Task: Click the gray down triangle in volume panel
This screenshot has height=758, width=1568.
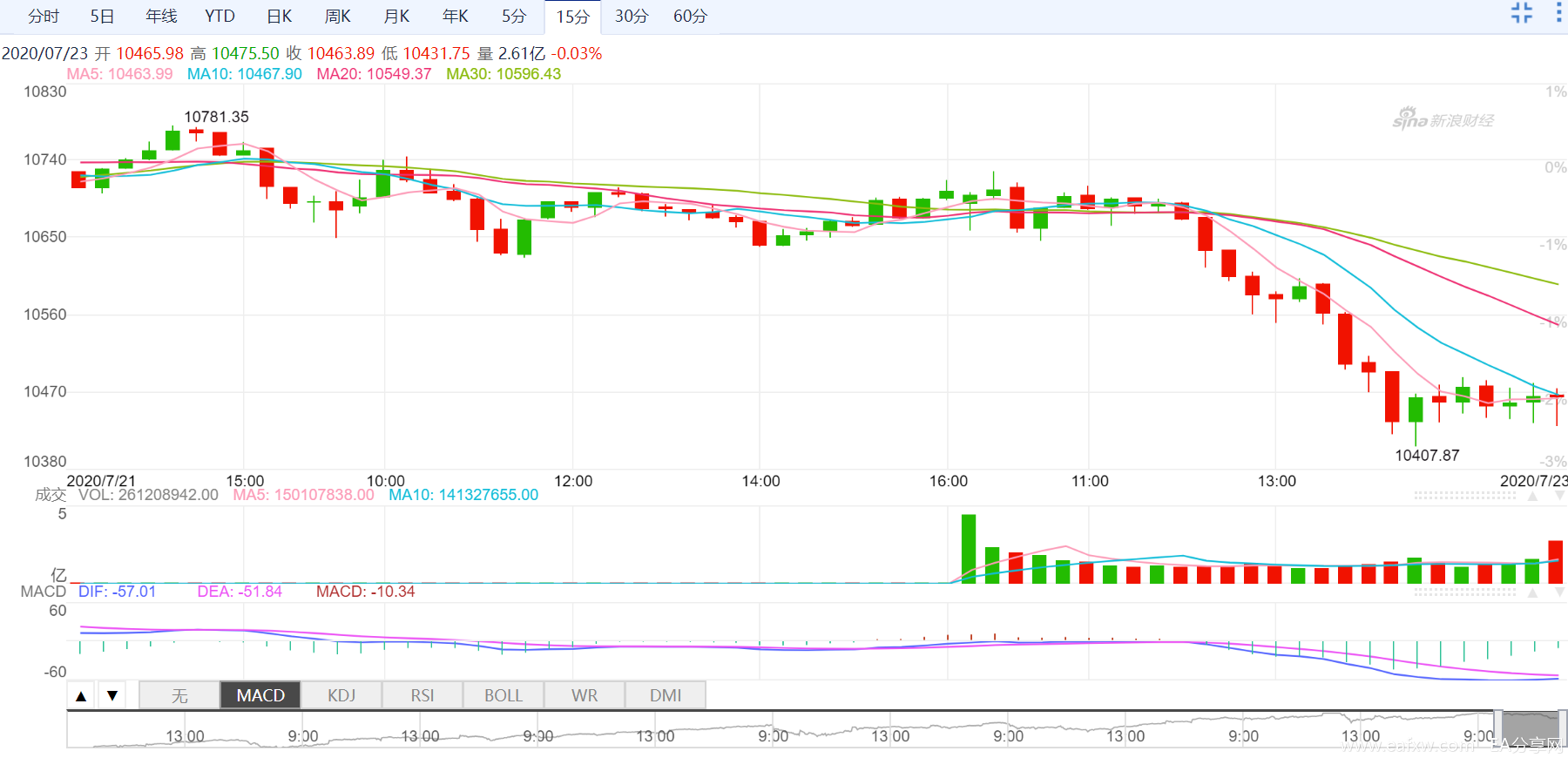Action: 1559,496
